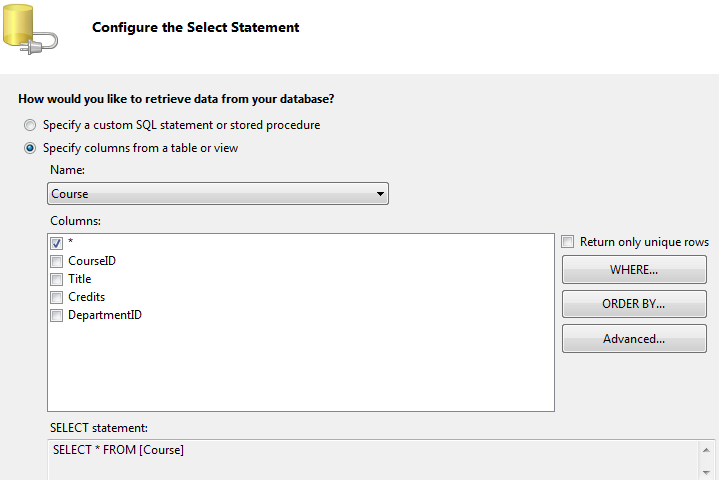Open the ORDER BY... dialog
This screenshot has width=719, height=480.
634,304
